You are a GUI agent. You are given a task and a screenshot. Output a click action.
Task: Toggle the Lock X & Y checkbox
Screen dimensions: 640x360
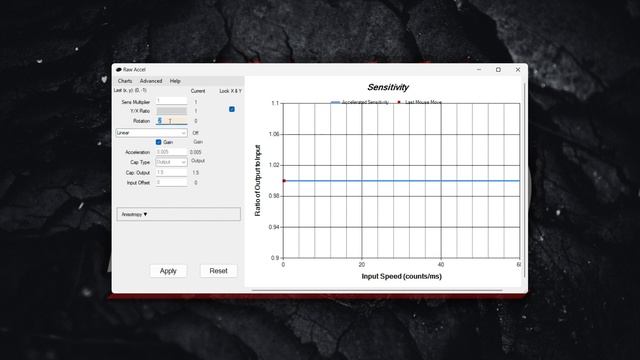(232, 109)
